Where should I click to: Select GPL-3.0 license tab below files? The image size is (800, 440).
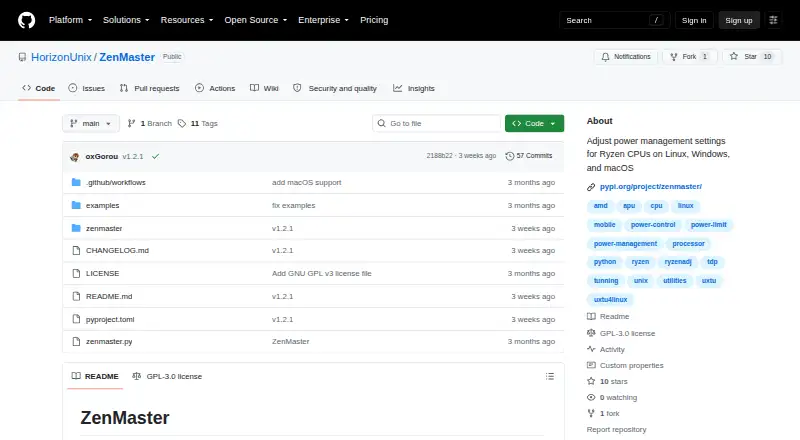[x=167, y=376]
